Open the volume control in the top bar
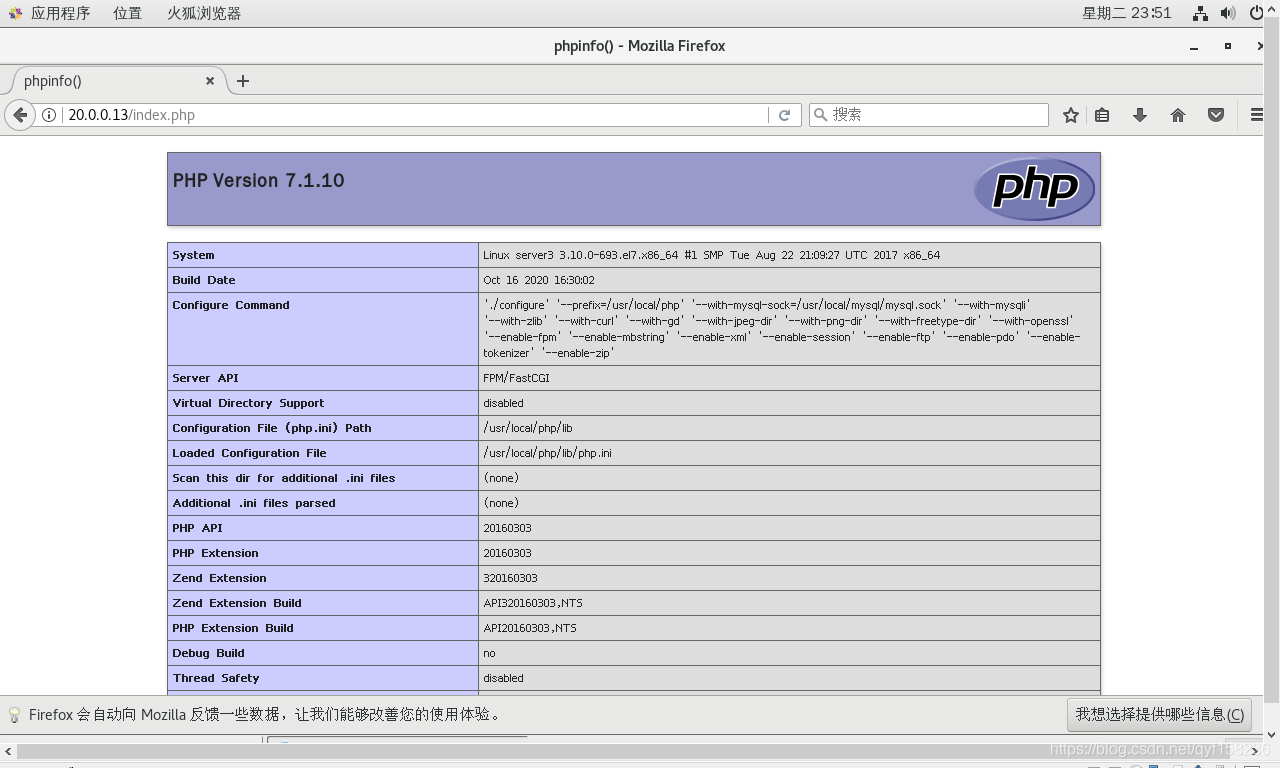This screenshot has height=768, width=1280. (x=1229, y=13)
